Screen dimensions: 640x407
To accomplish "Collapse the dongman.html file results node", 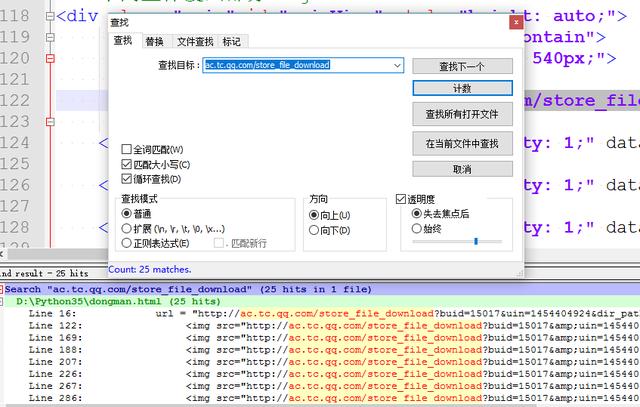I will [x=3, y=301].
